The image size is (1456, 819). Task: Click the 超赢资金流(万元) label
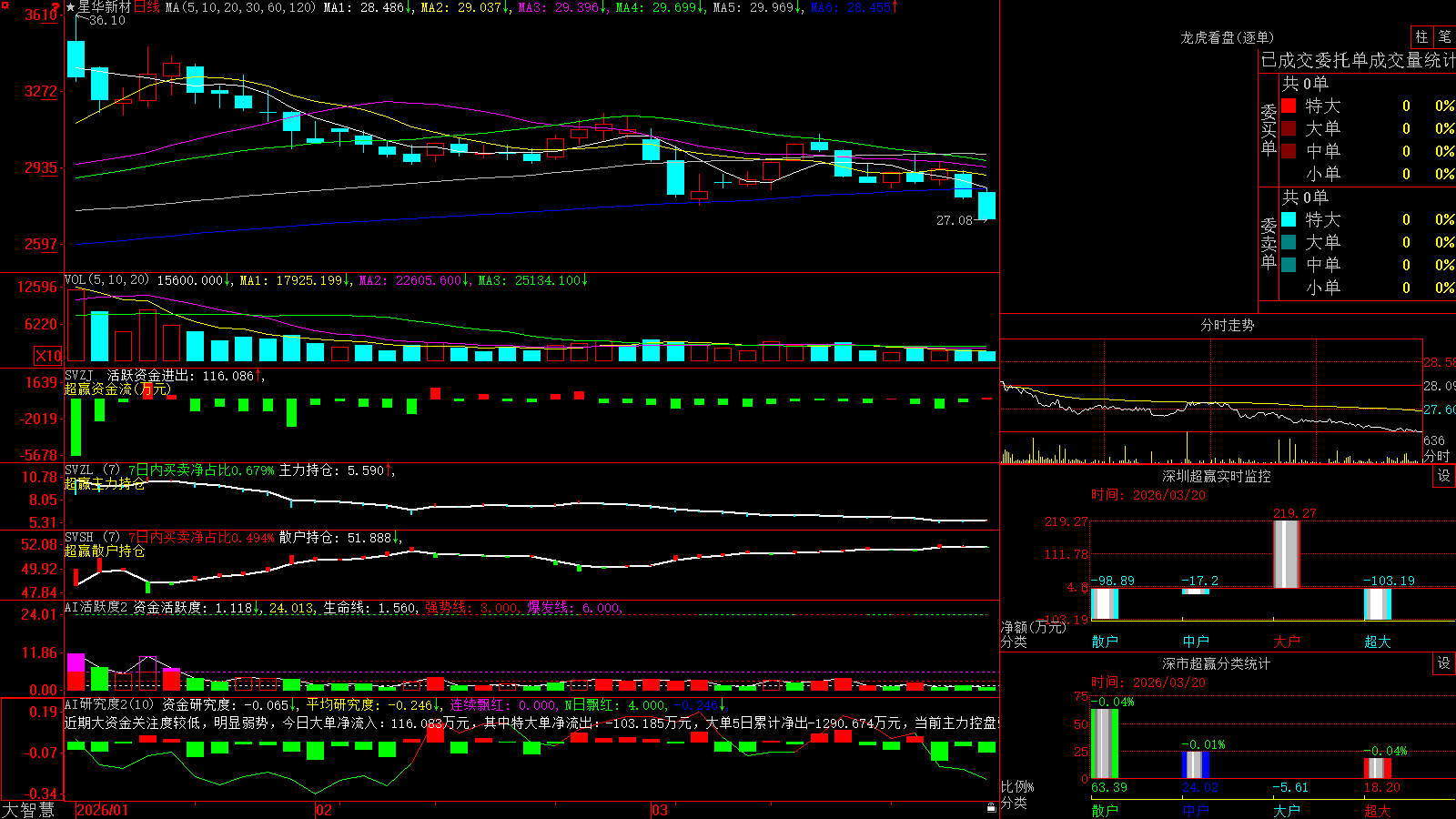[117, 389]
